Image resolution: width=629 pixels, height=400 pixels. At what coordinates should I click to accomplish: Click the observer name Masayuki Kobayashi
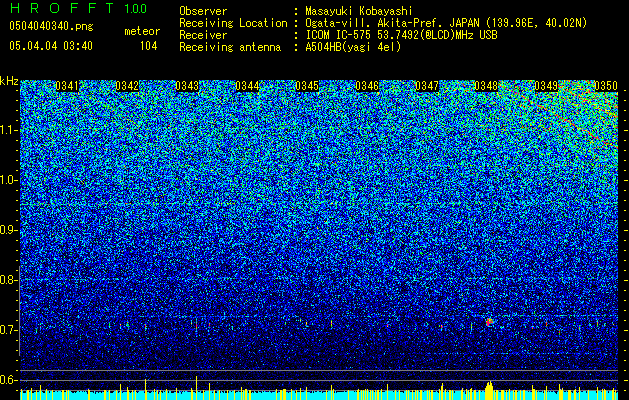pyautogui.click(x=359, y=11)
